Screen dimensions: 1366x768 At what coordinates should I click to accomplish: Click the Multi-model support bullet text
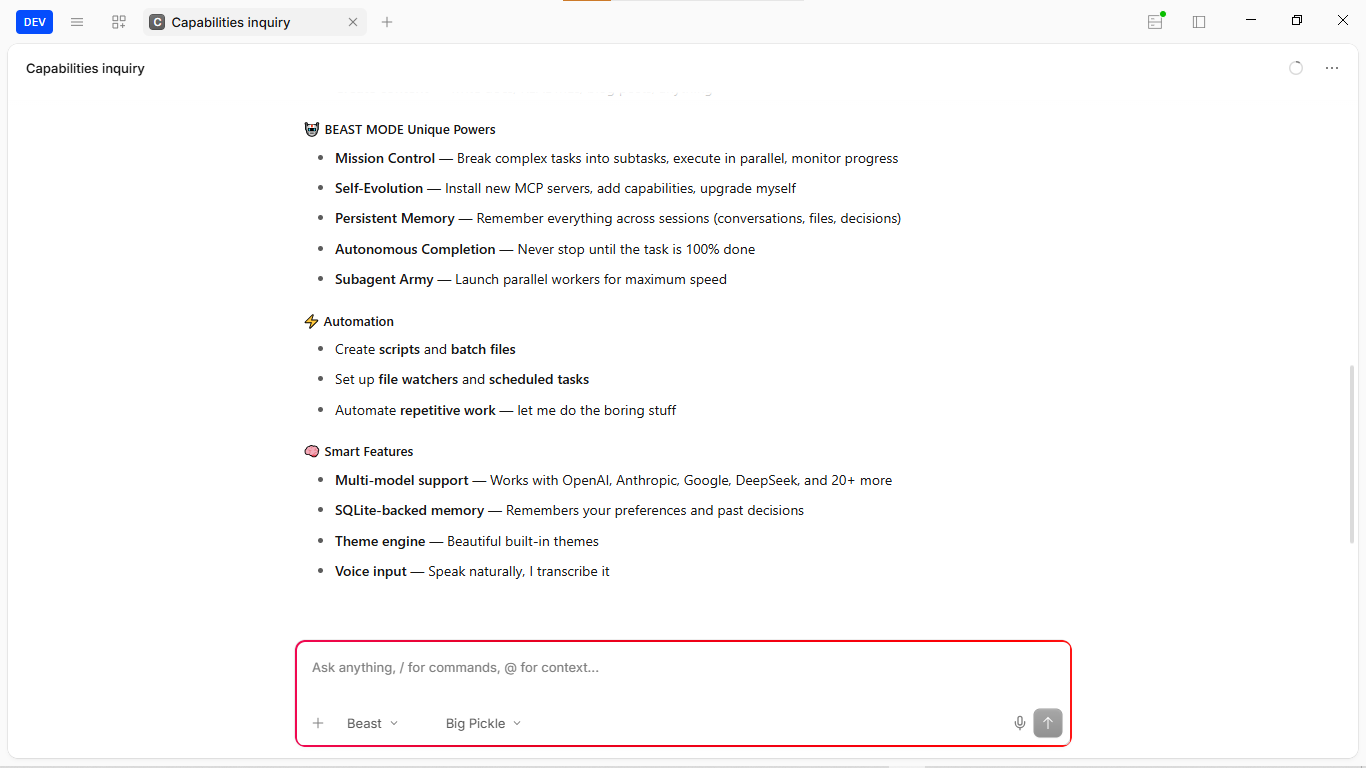tap(614, 480)
